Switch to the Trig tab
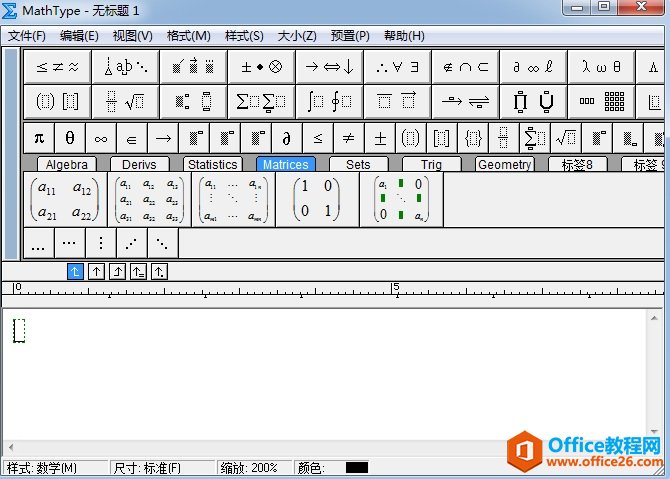The image size is (670, 479). click(x=431, y=165)
